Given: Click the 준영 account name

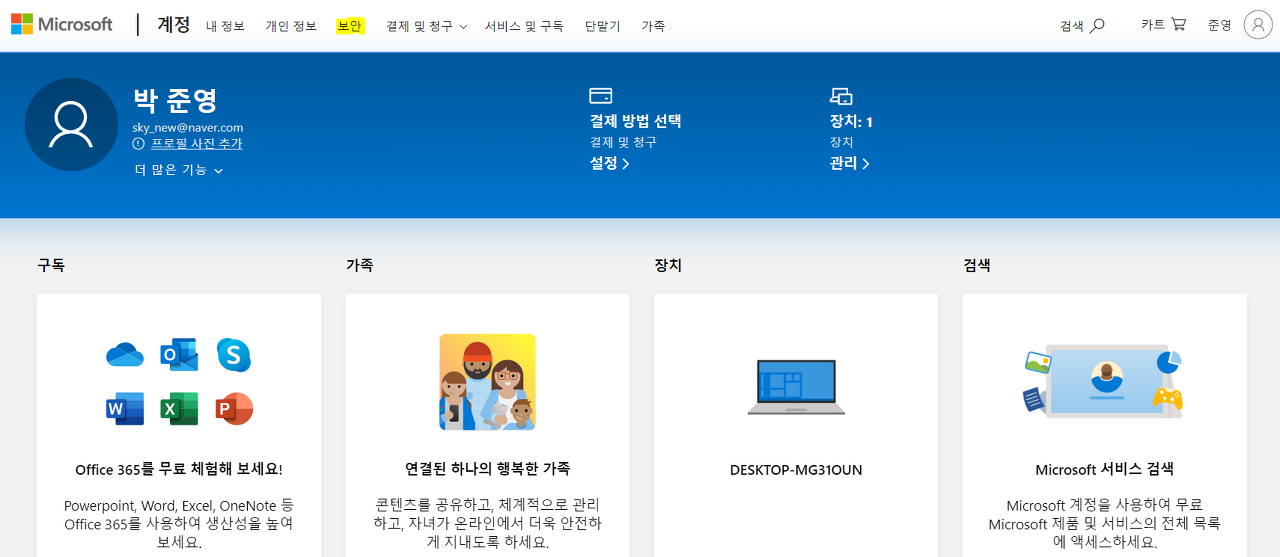Looking at the screenshot, I should pos(1219,25).
